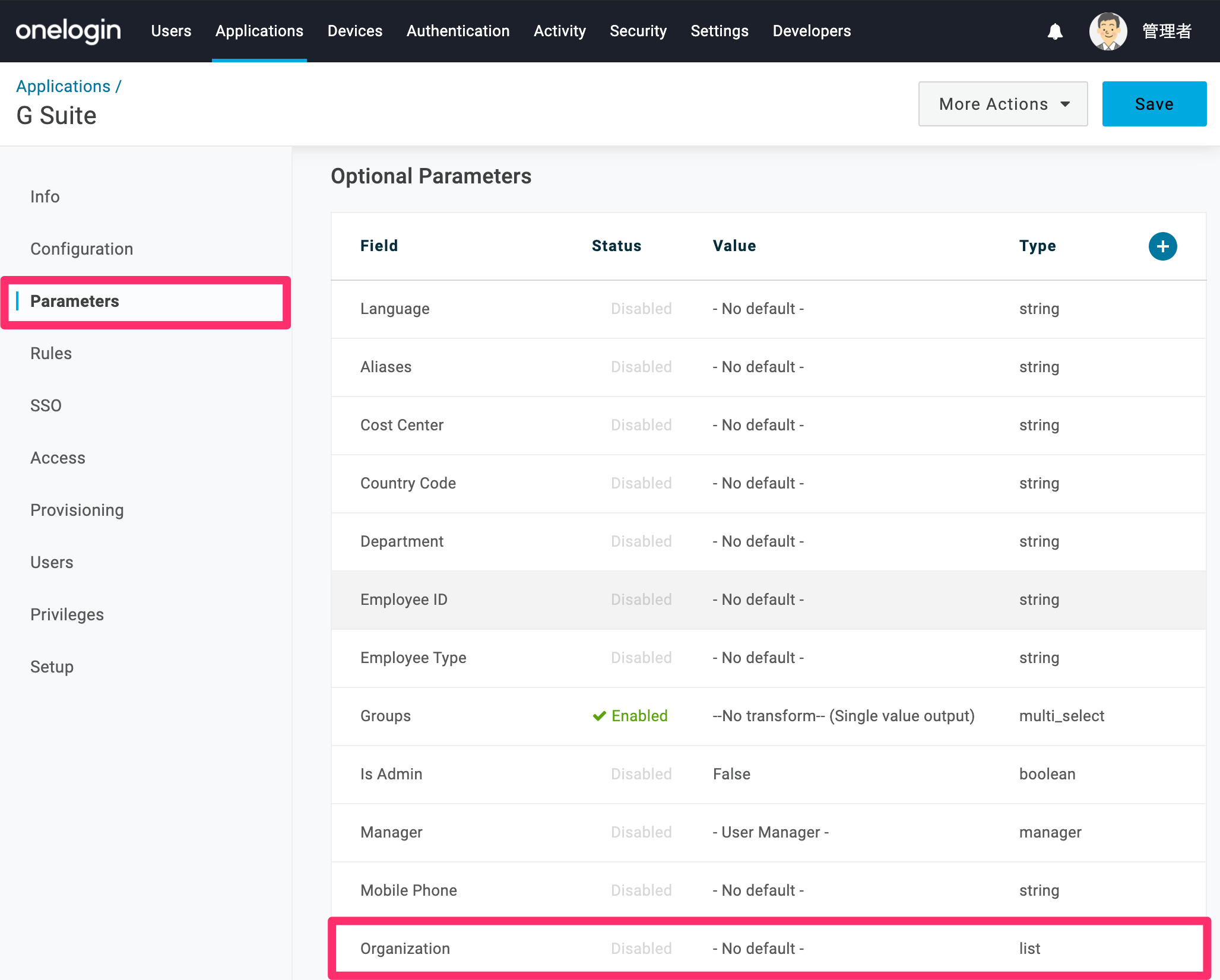Screen dimensions: 1220x980
Task: Open the Employee Type parameter row
Action: (768, 658)
